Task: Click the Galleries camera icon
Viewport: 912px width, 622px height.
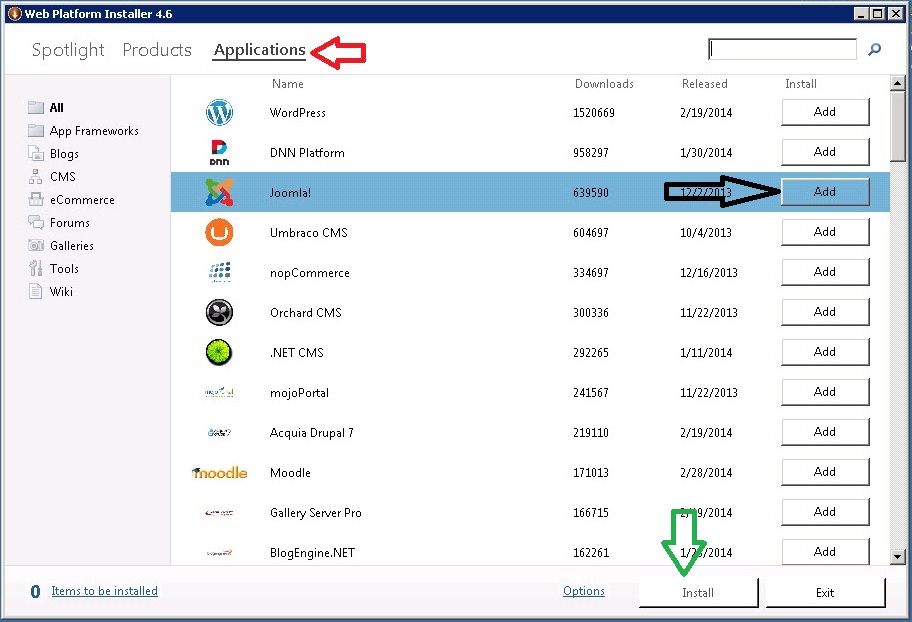Action: (36, 246)
